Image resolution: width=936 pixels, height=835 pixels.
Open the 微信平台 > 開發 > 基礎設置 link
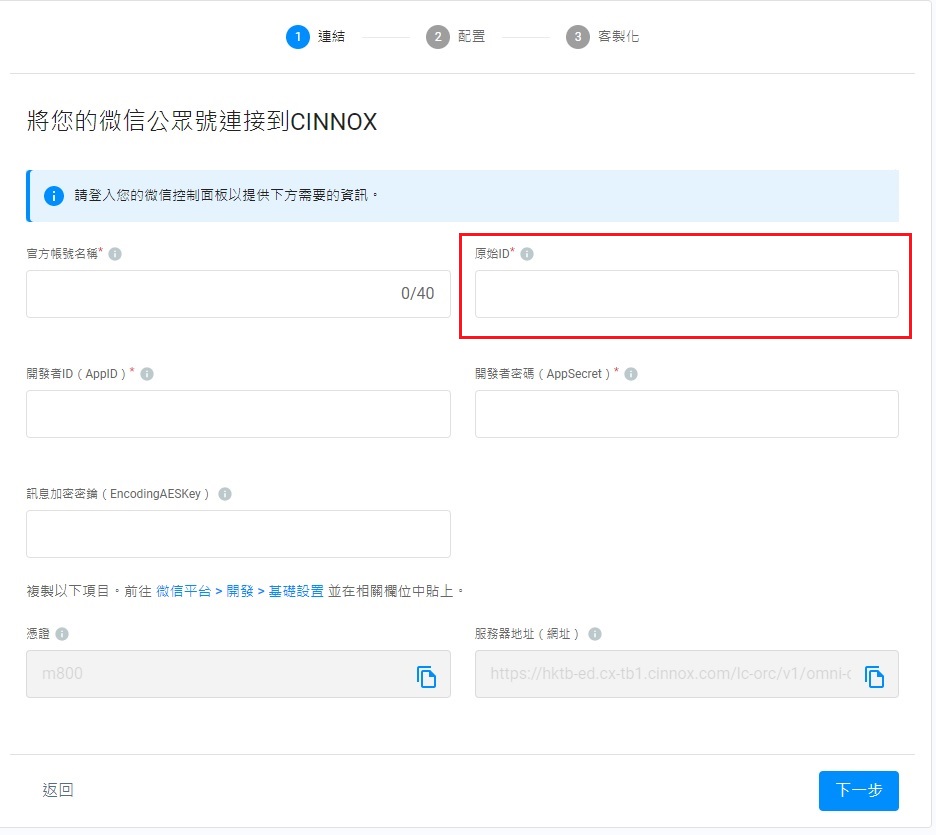(x=240, y=591)
